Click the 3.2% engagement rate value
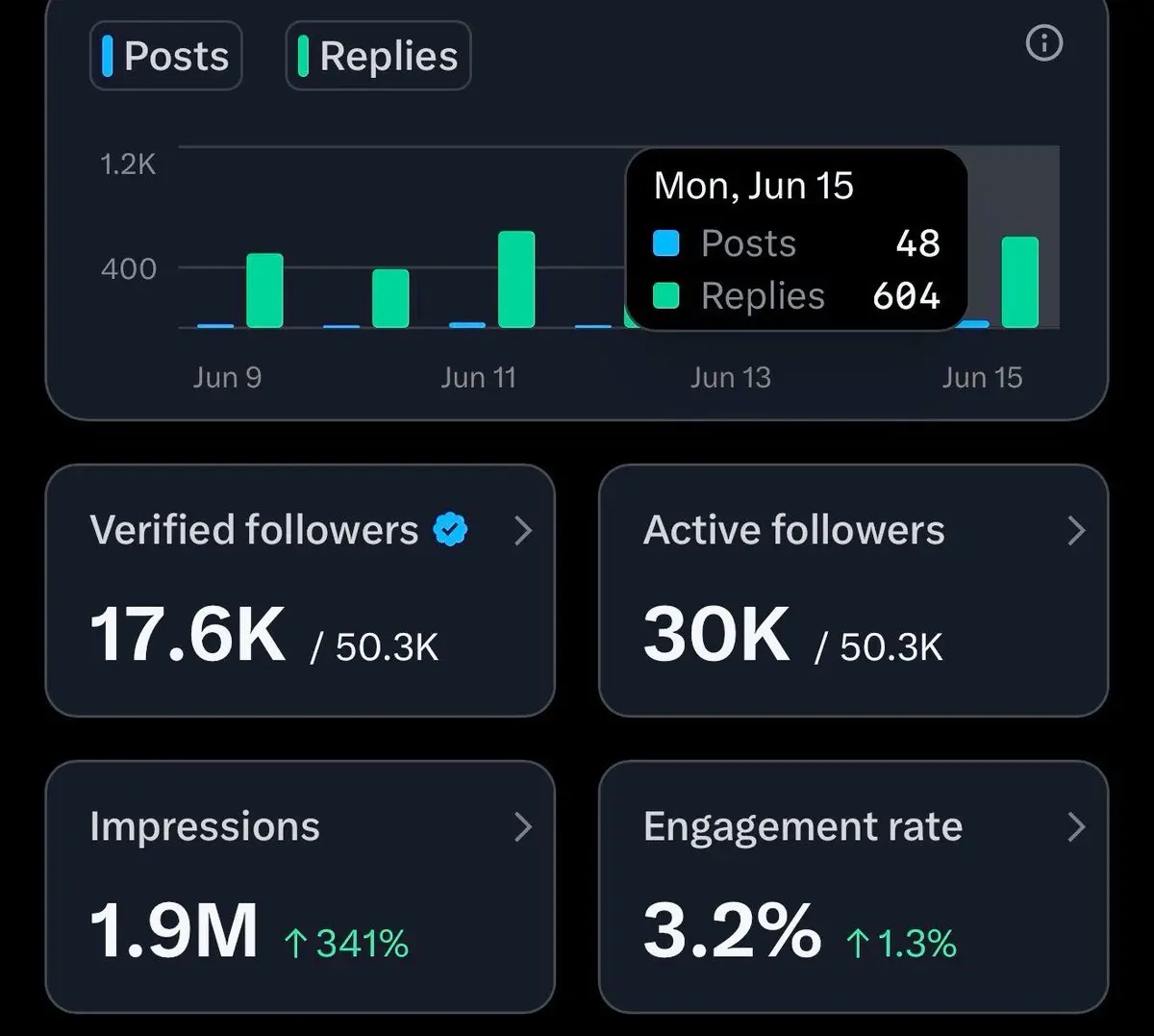1154x1036 pixels. pos(732,930)
